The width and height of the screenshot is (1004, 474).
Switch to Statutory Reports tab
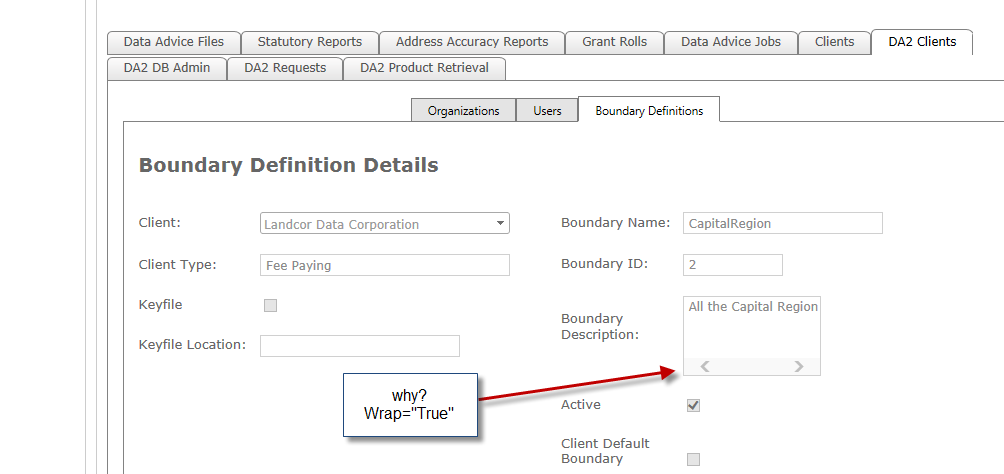pyautogui.click(x=310, y=42)
